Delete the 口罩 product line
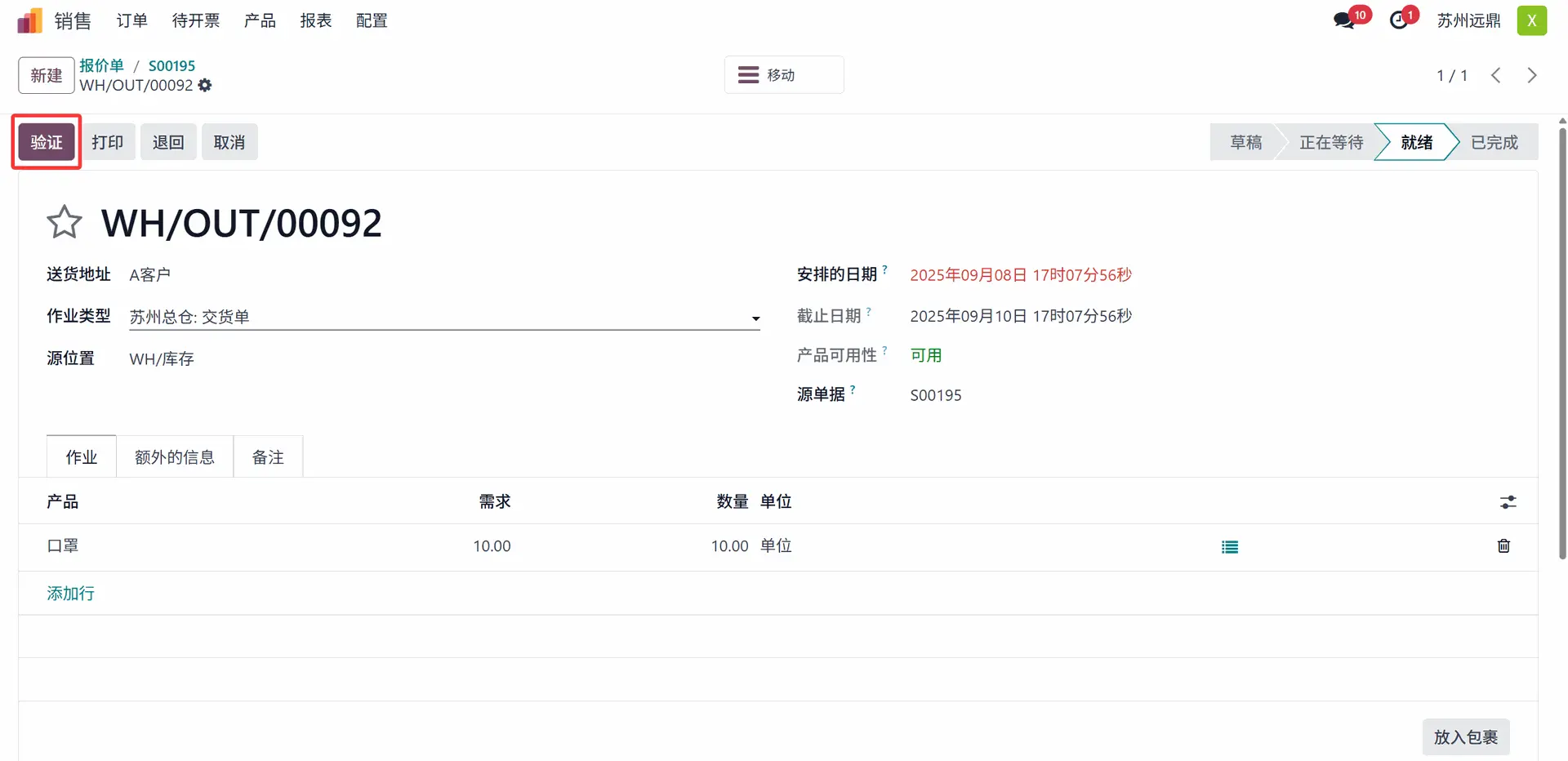The height and width of the screenshot is (761, 1568). [1503, 545]
